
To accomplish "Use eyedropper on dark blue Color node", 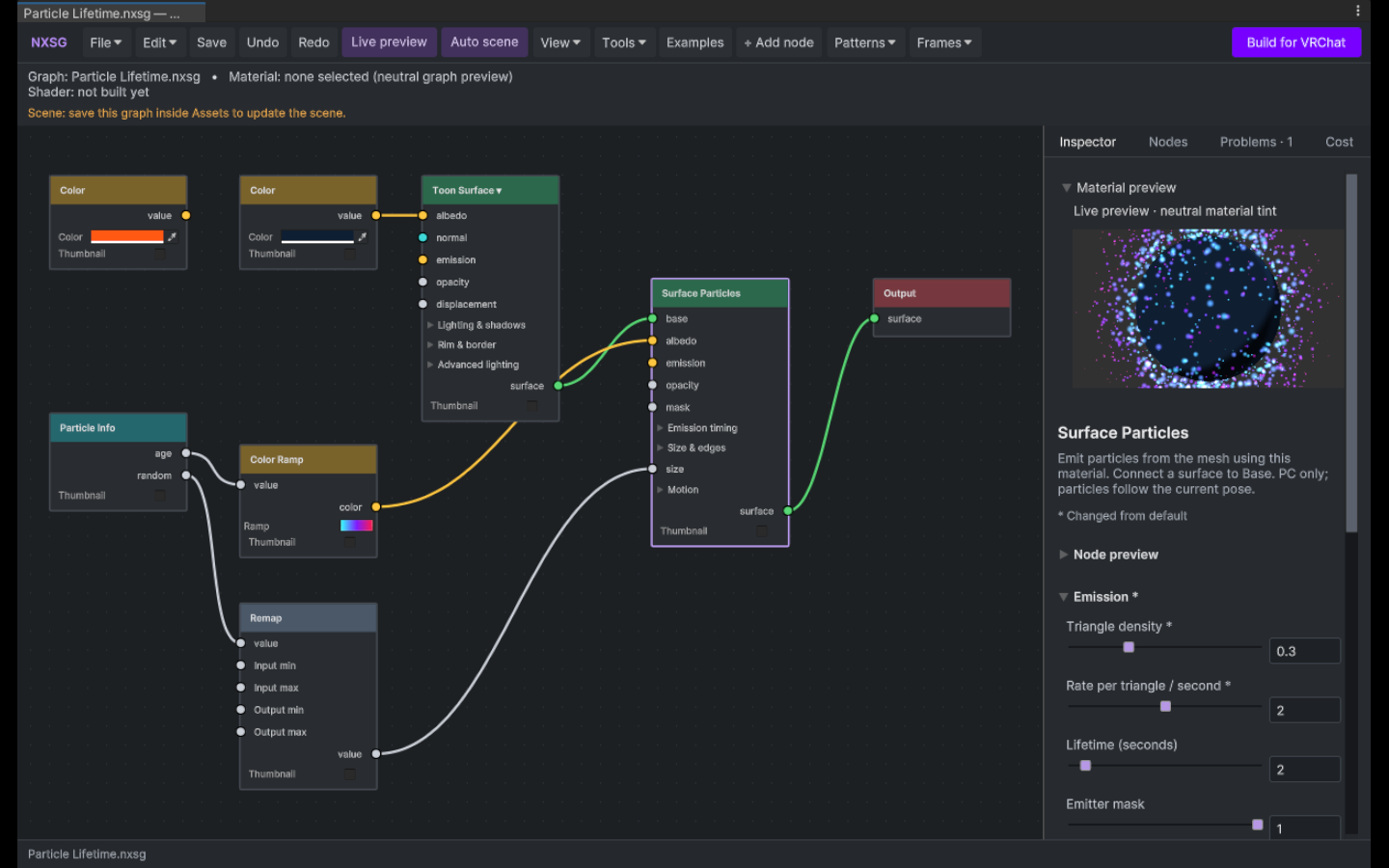I will click(x=363, y=236).
